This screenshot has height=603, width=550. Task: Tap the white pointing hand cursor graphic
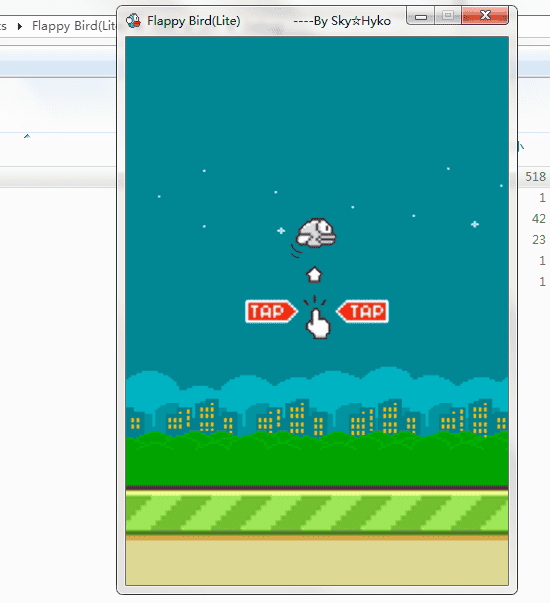(x=318, y=323)
